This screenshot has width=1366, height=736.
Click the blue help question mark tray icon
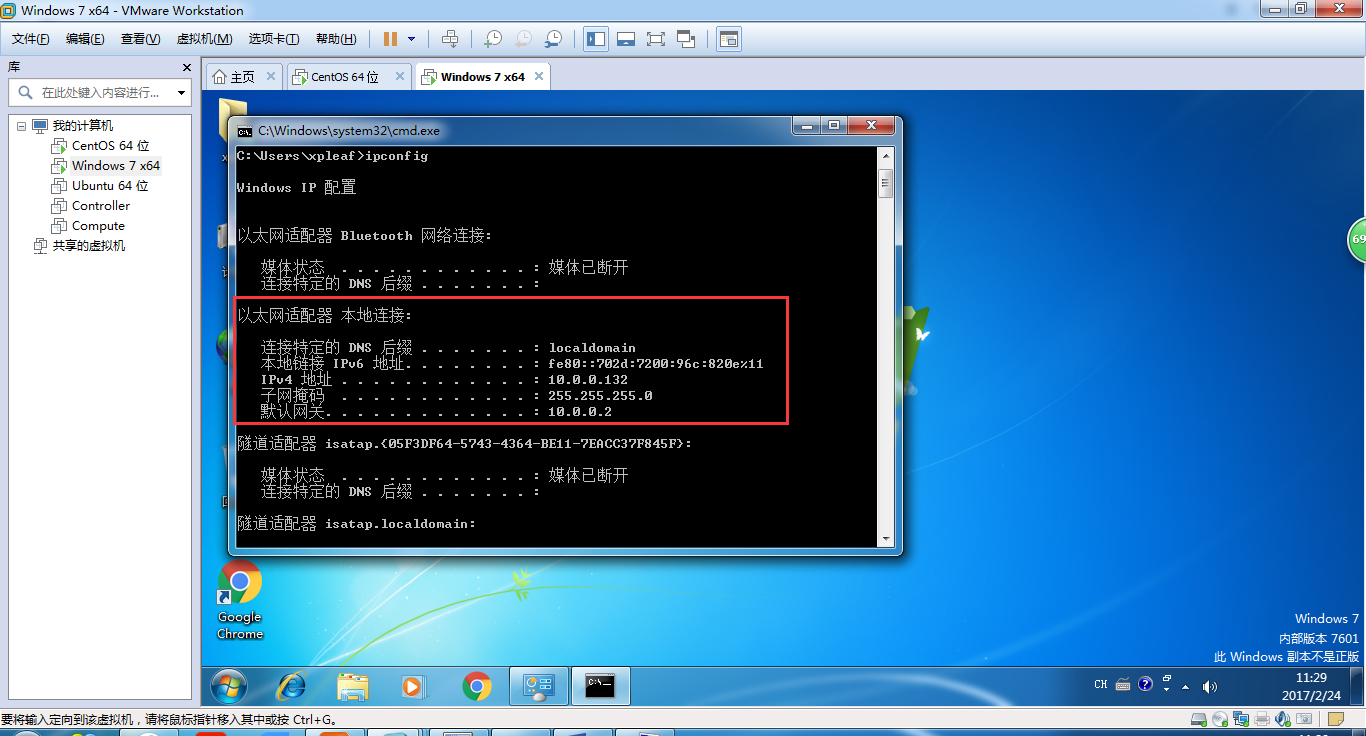coord(1146,685)
